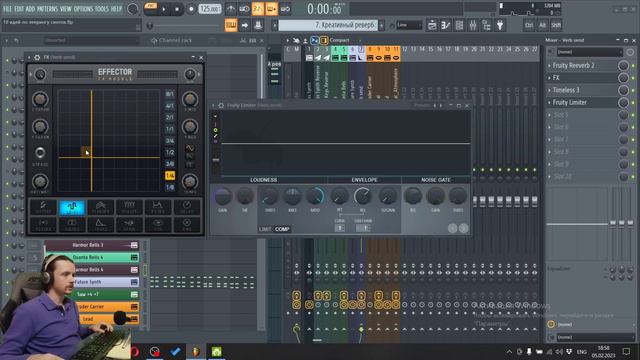640x360 pixels.
Task: Select the highlighted blue Effector effect button
Action: coord(72,207)
